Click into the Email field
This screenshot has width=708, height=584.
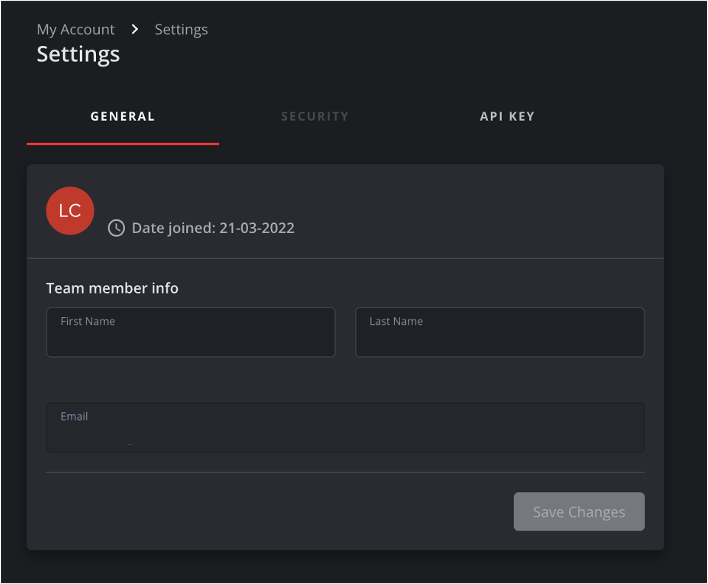coord(345,434)
